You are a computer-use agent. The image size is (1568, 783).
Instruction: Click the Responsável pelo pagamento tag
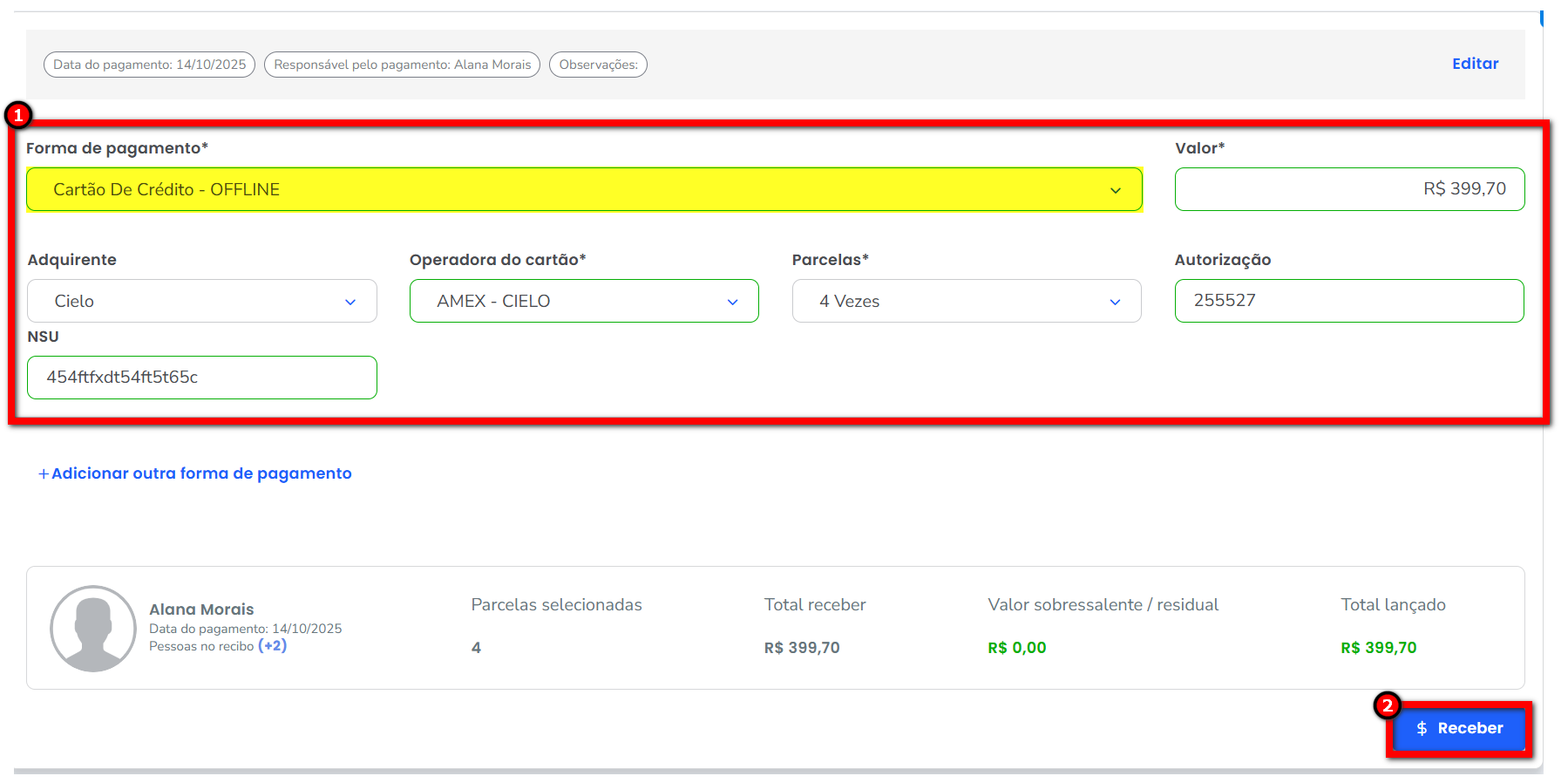402,65
